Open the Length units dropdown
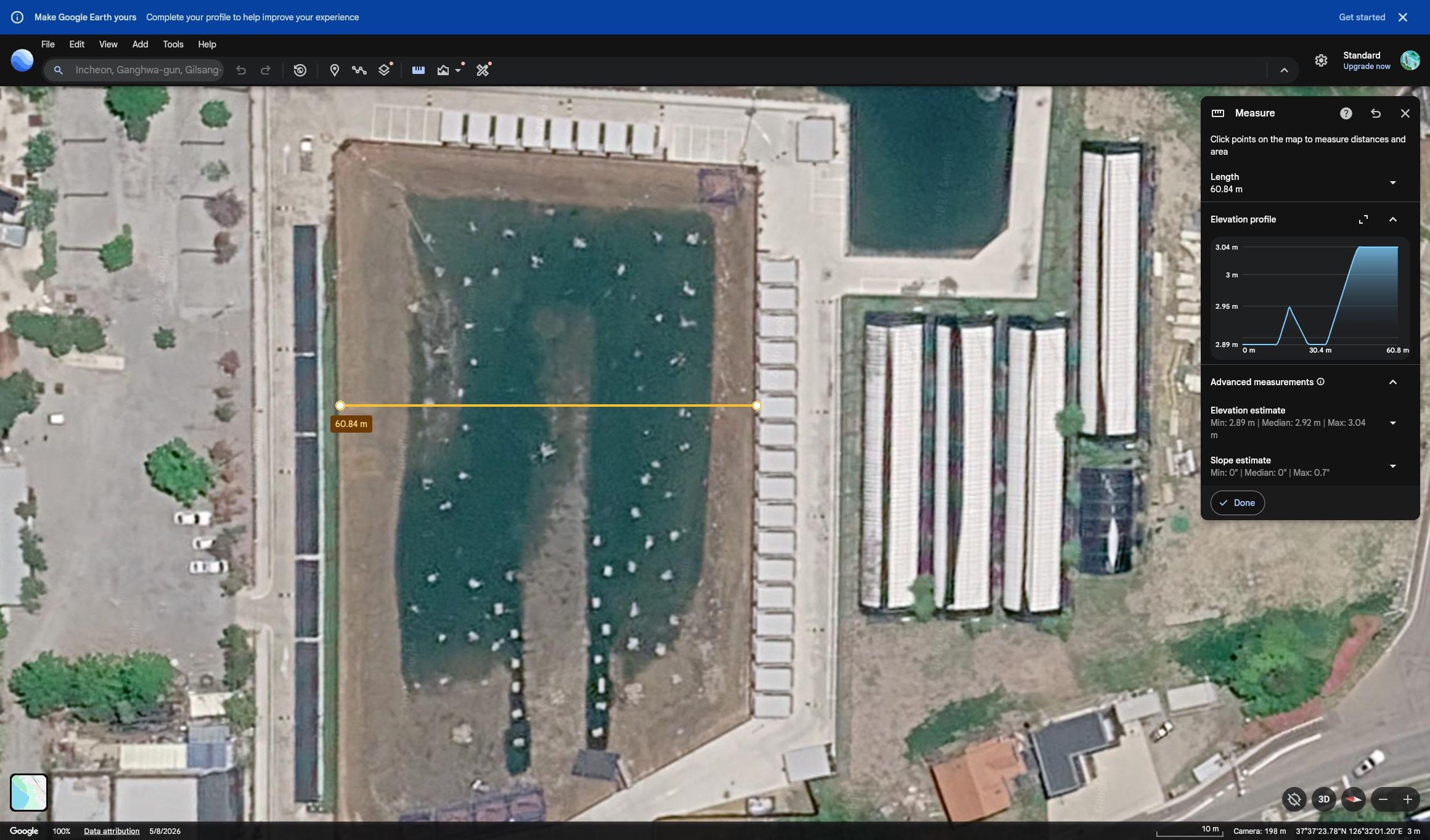1430x840 pixels. pyautogui.click(x=1393, y=183)
